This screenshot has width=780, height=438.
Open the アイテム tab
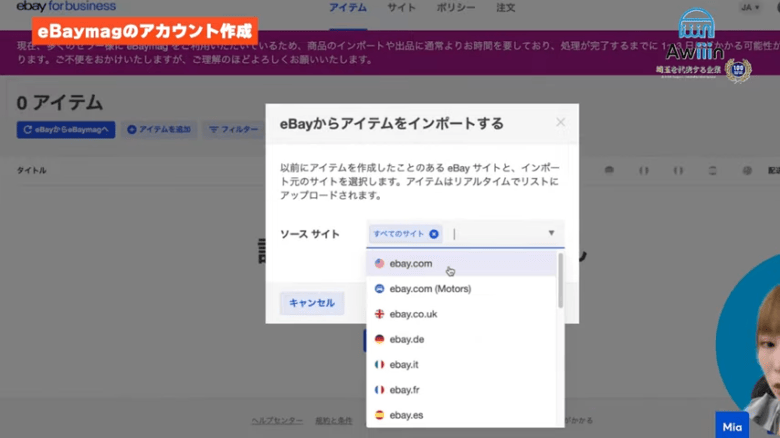pyautogui.click(x=348, y=8)
